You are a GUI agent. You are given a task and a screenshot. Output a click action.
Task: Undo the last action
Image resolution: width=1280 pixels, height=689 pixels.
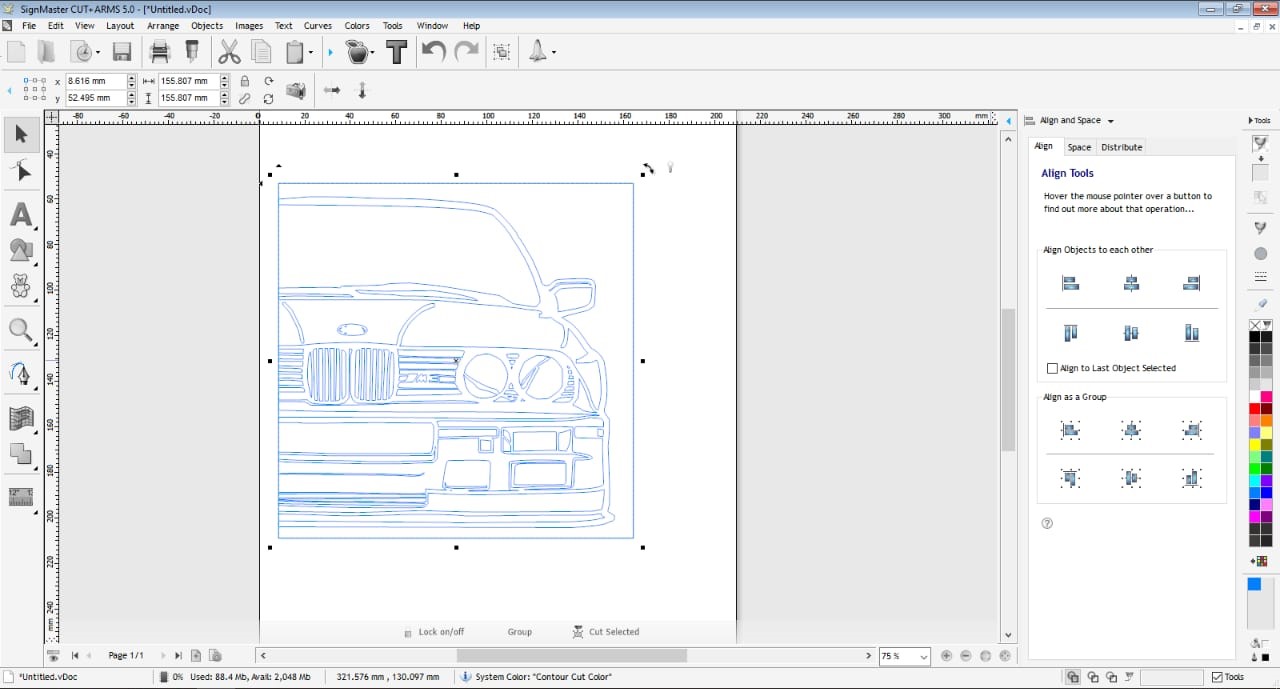433,52
